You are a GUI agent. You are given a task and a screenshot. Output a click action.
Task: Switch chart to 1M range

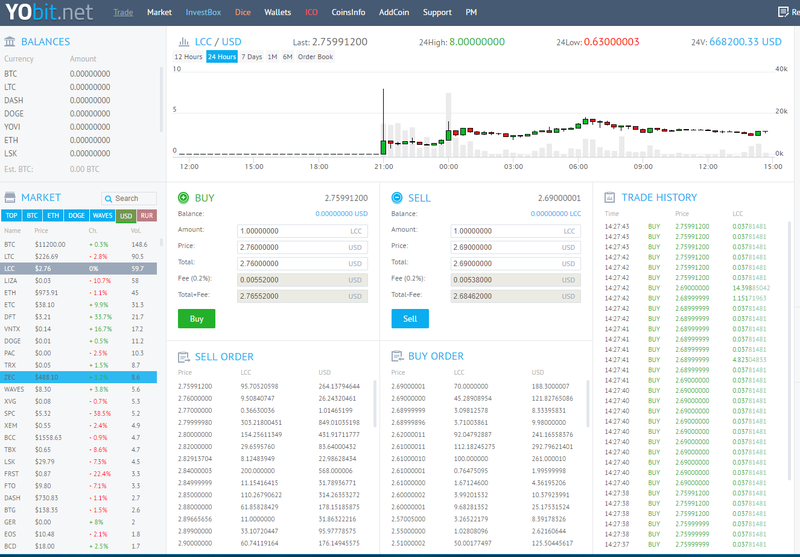272,57
